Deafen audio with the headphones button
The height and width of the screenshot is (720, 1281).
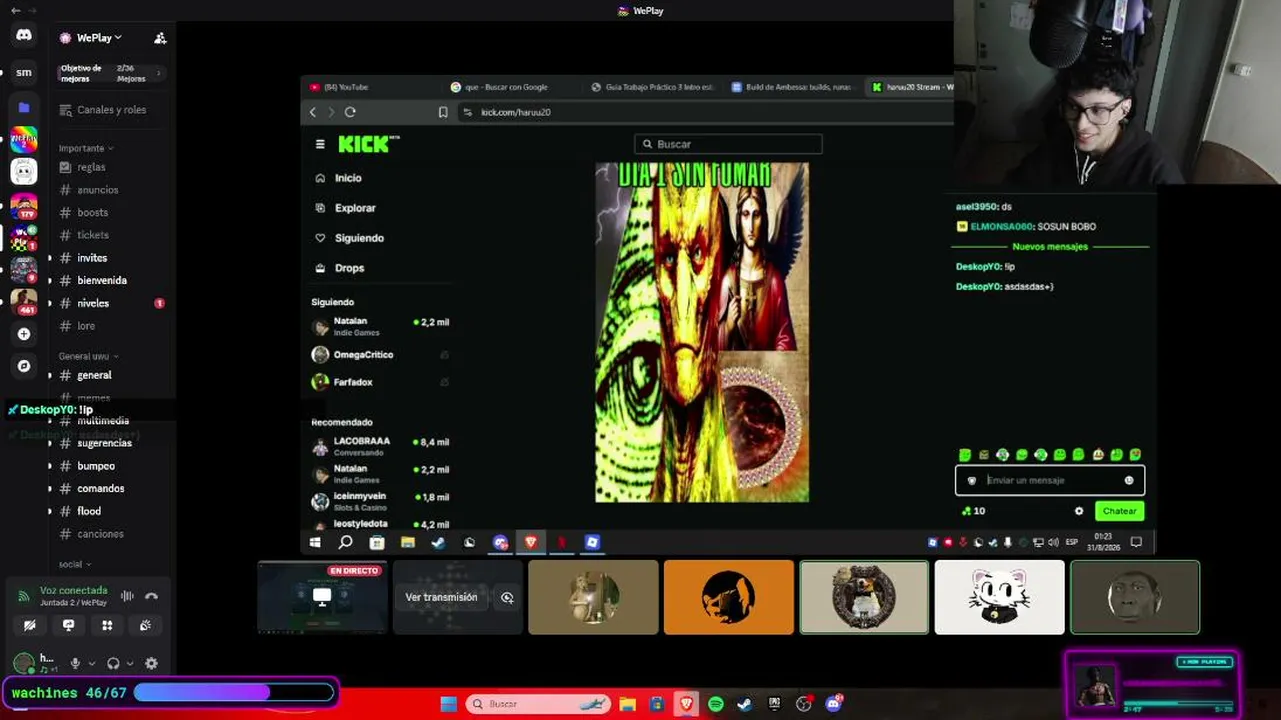113,663
